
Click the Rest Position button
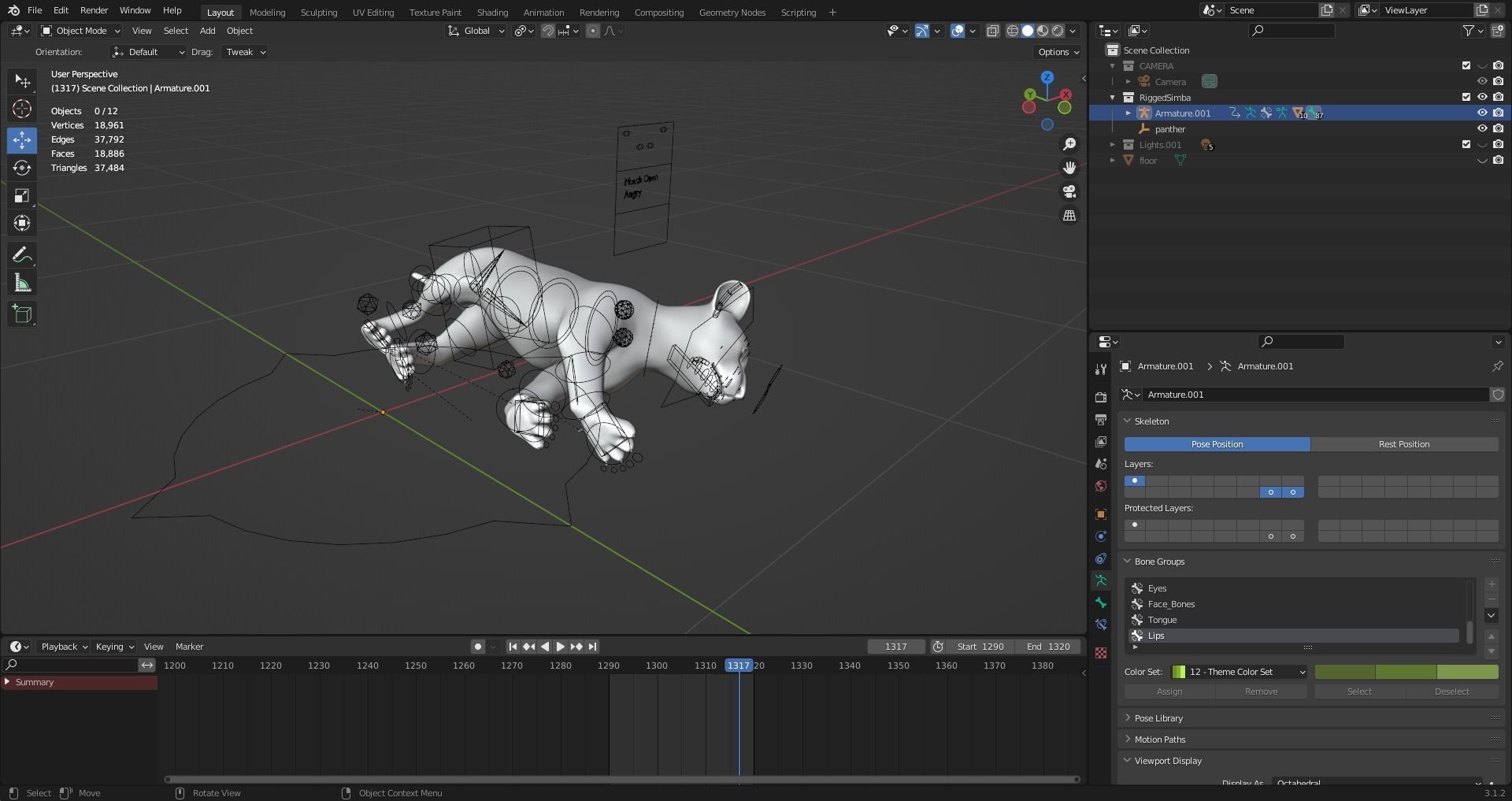[1404, 444]
